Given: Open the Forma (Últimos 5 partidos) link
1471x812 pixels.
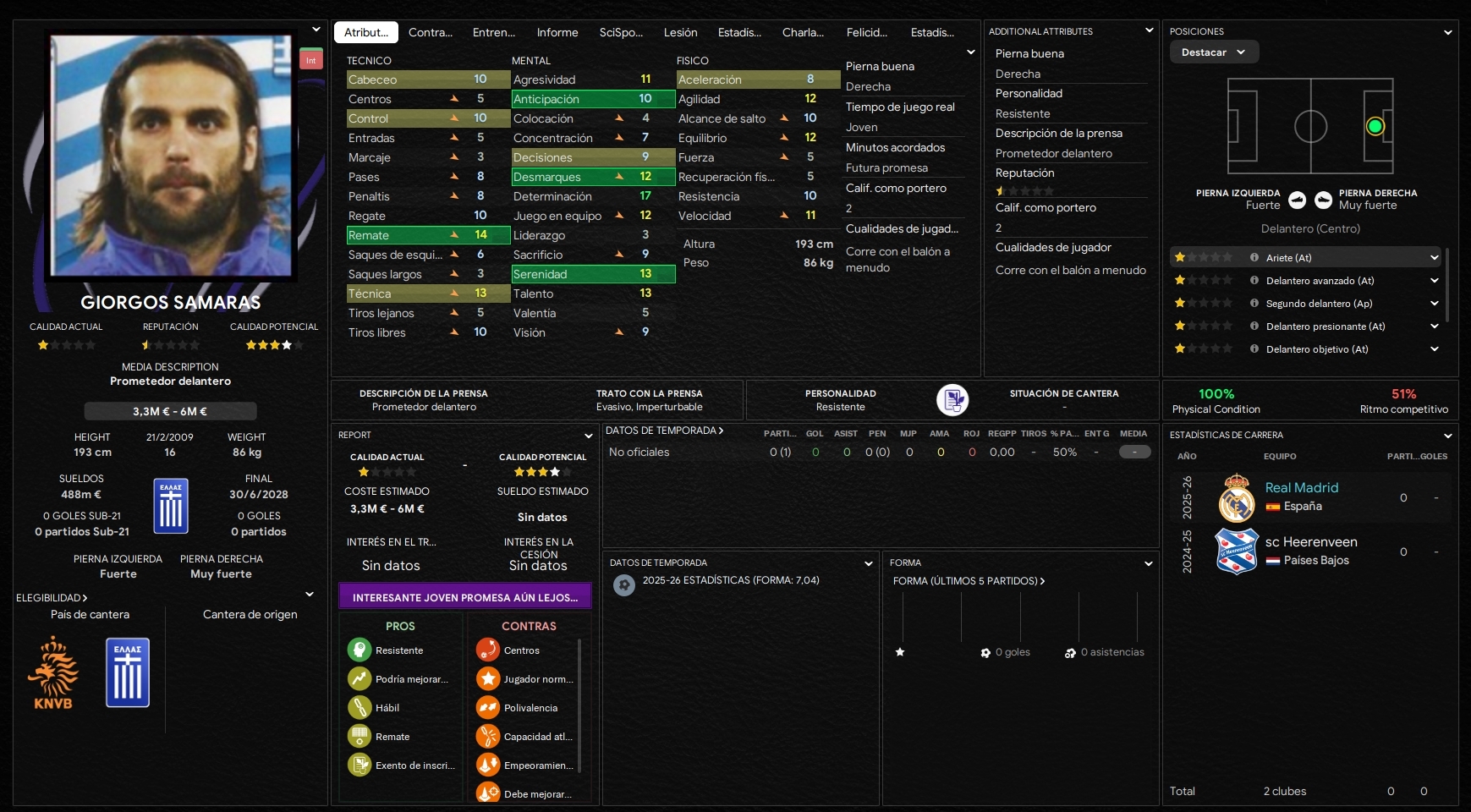Looking at the screenshot, I should pyautogui.click(x=969, y=581).
